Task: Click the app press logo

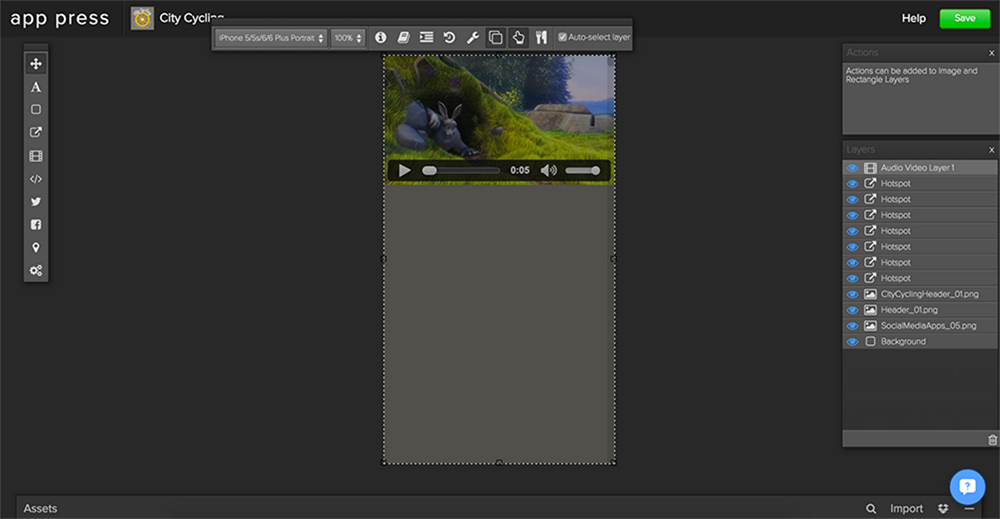Action: [x=60, y=18]
